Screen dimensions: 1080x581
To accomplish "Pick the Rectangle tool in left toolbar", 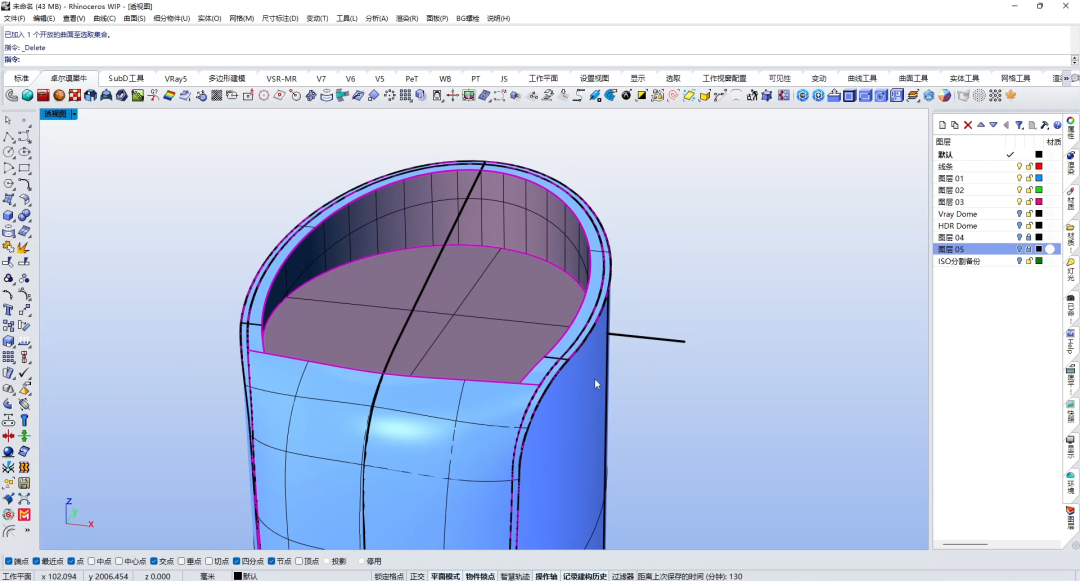I will (x=24, y=168).
